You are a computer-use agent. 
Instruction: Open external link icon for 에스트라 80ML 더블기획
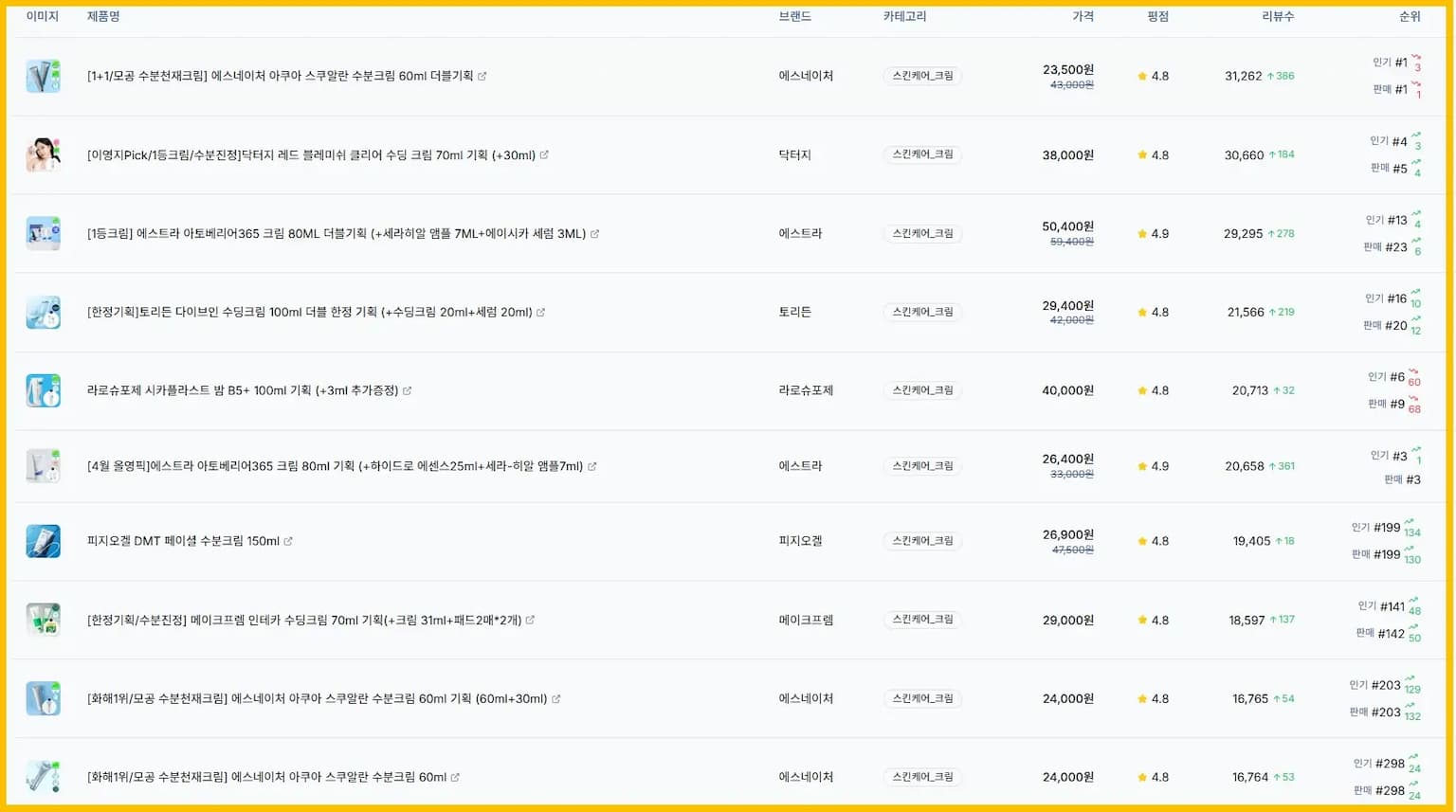tap(595, 233)
